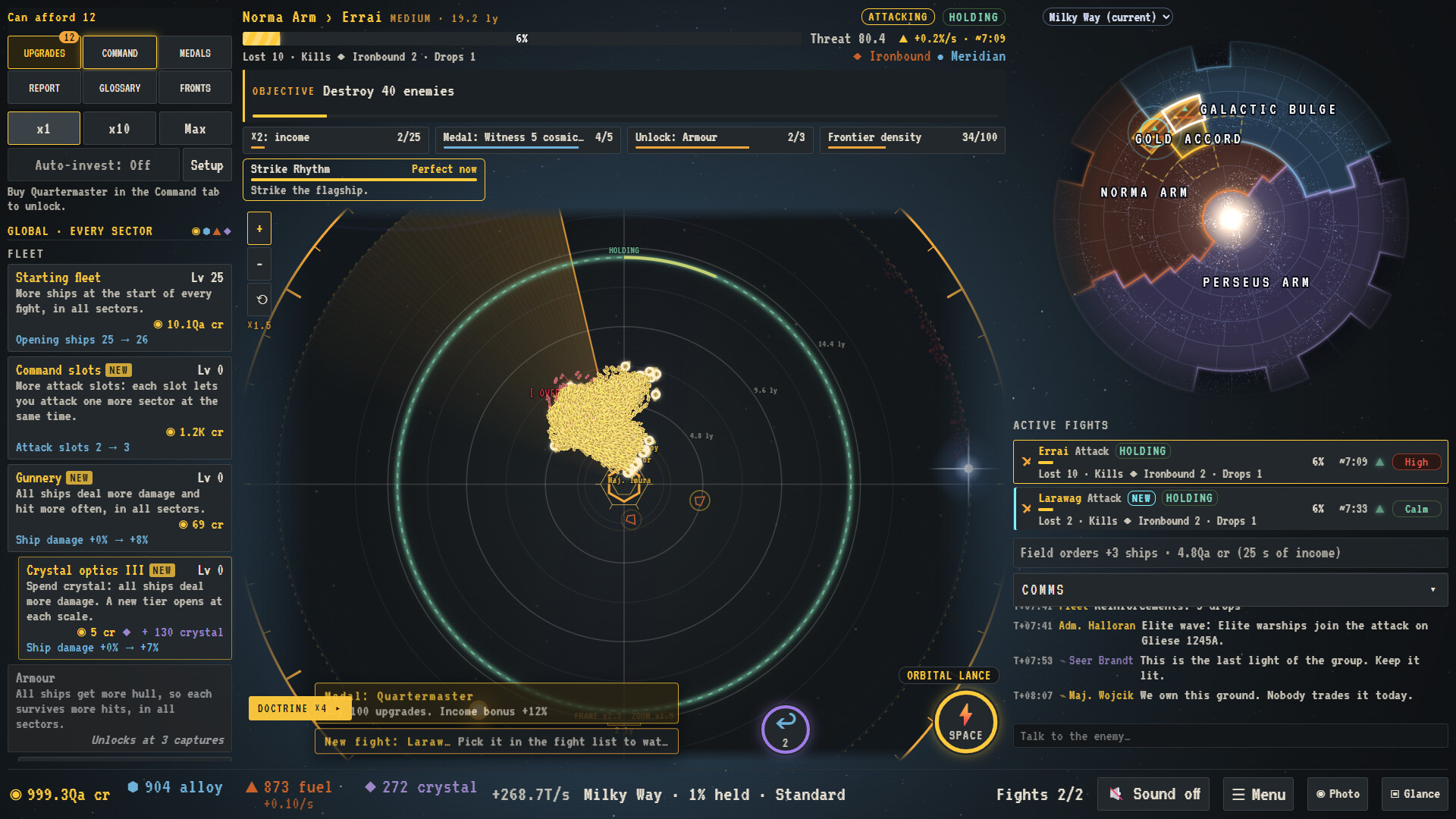Click the crossed-swords icon for Errai fight
Screen dimensions: 1456x819
point(1027,461)
